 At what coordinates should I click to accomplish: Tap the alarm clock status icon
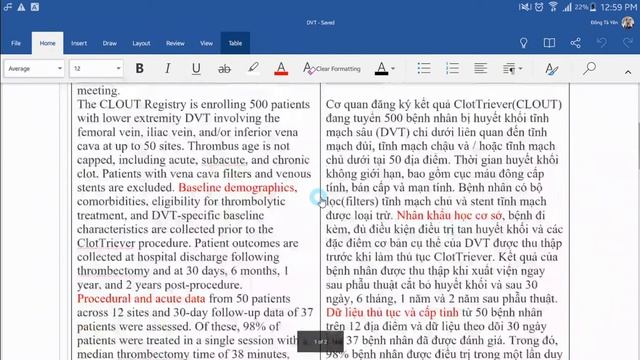(539, 7)
